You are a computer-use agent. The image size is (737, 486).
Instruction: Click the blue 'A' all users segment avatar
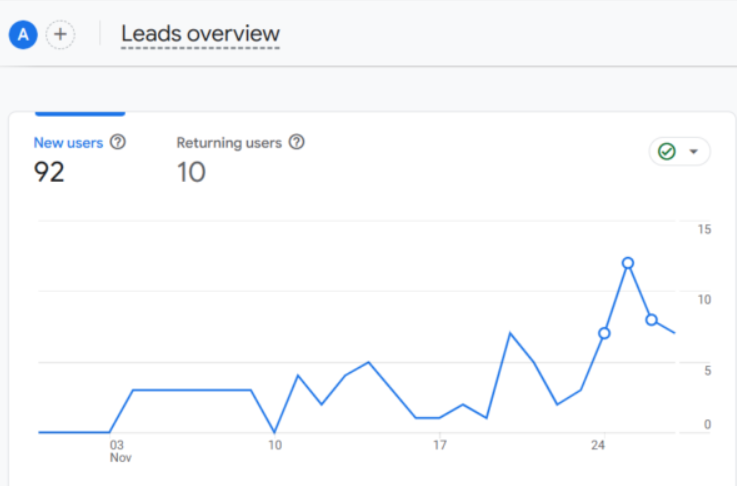click(23, 35)
